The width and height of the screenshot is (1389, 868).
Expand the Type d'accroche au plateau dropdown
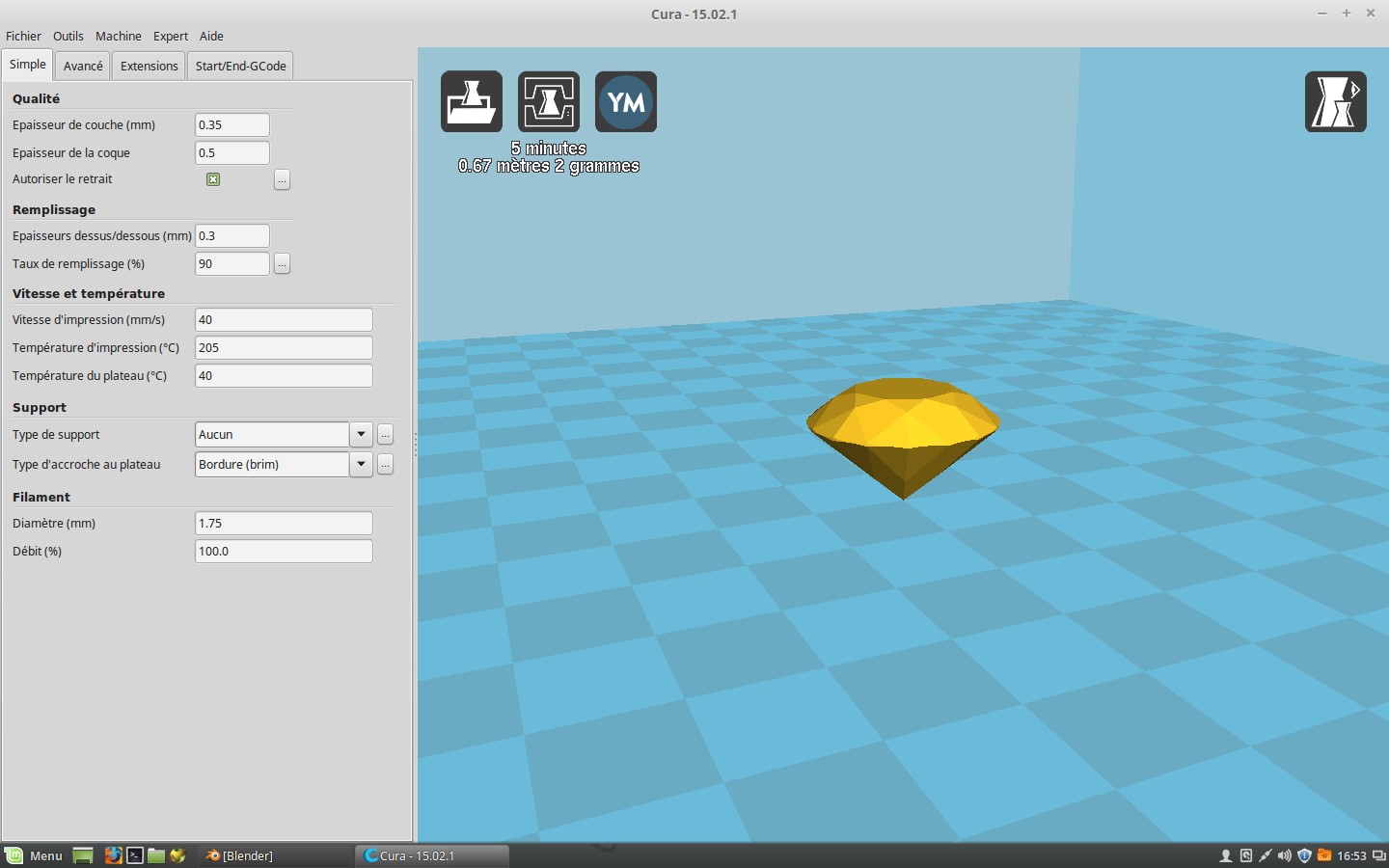click(361, 465)
